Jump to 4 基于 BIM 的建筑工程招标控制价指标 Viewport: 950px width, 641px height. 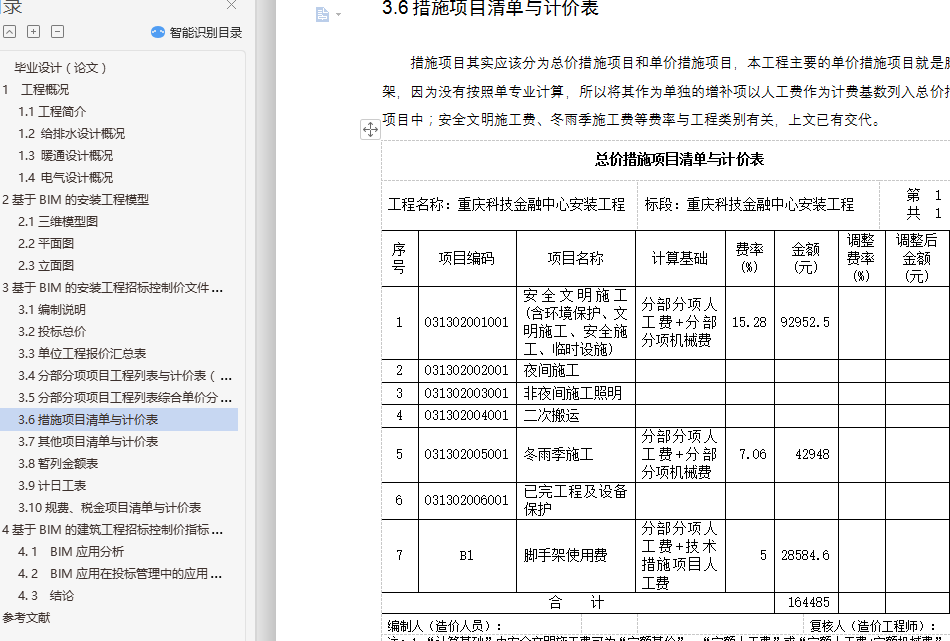[113, 530]
